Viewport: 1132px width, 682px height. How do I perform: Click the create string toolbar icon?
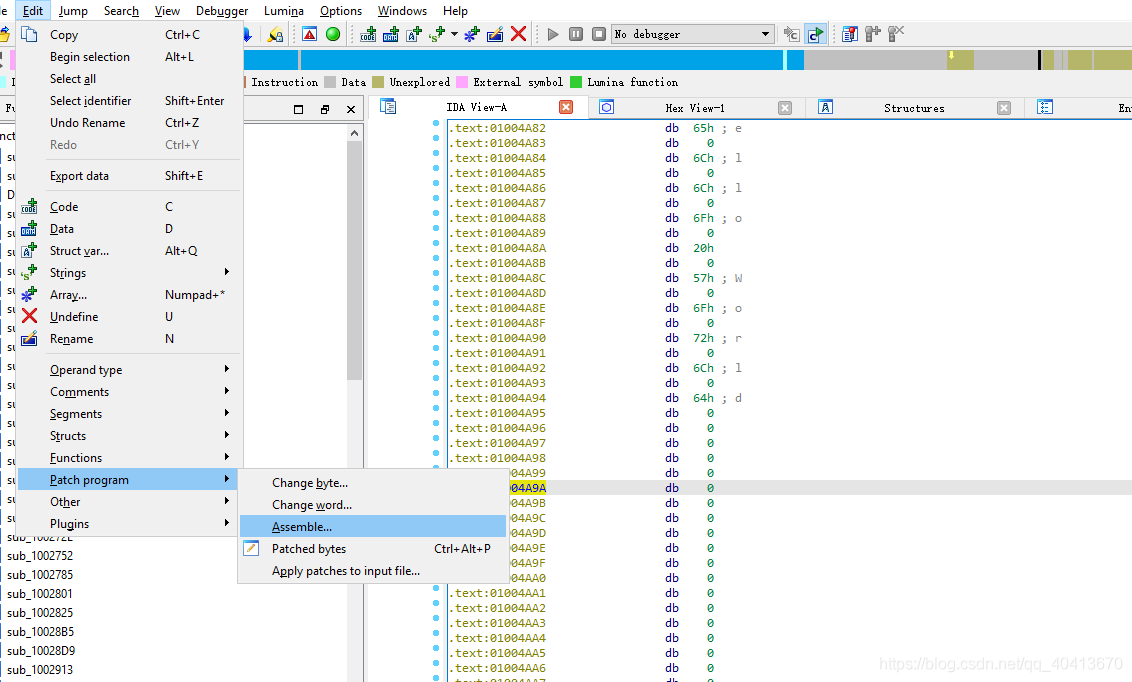437,34
